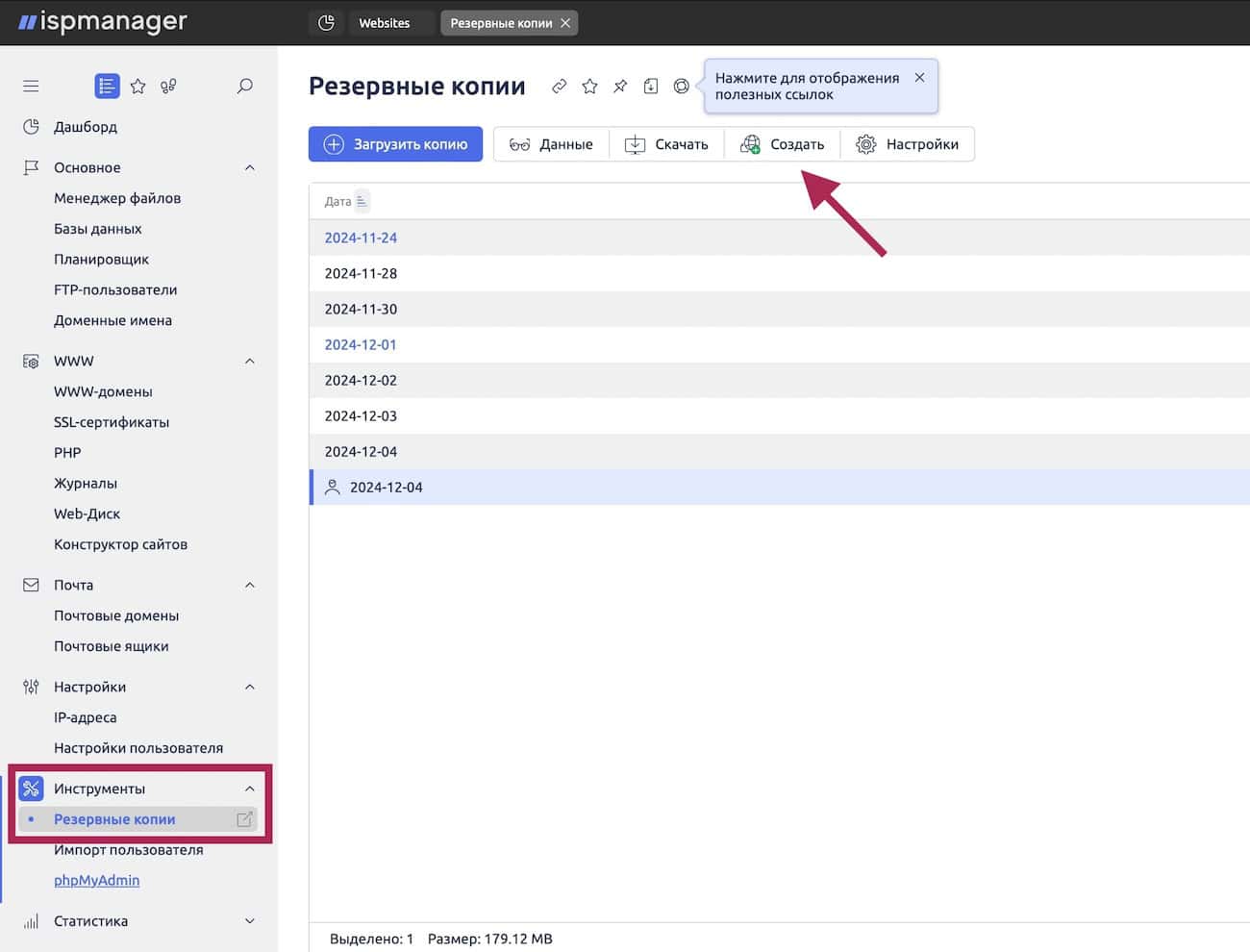This screenshot has width=1250, height=952.
Task: Click the ispmanager logo
Action: click(103, 21)
